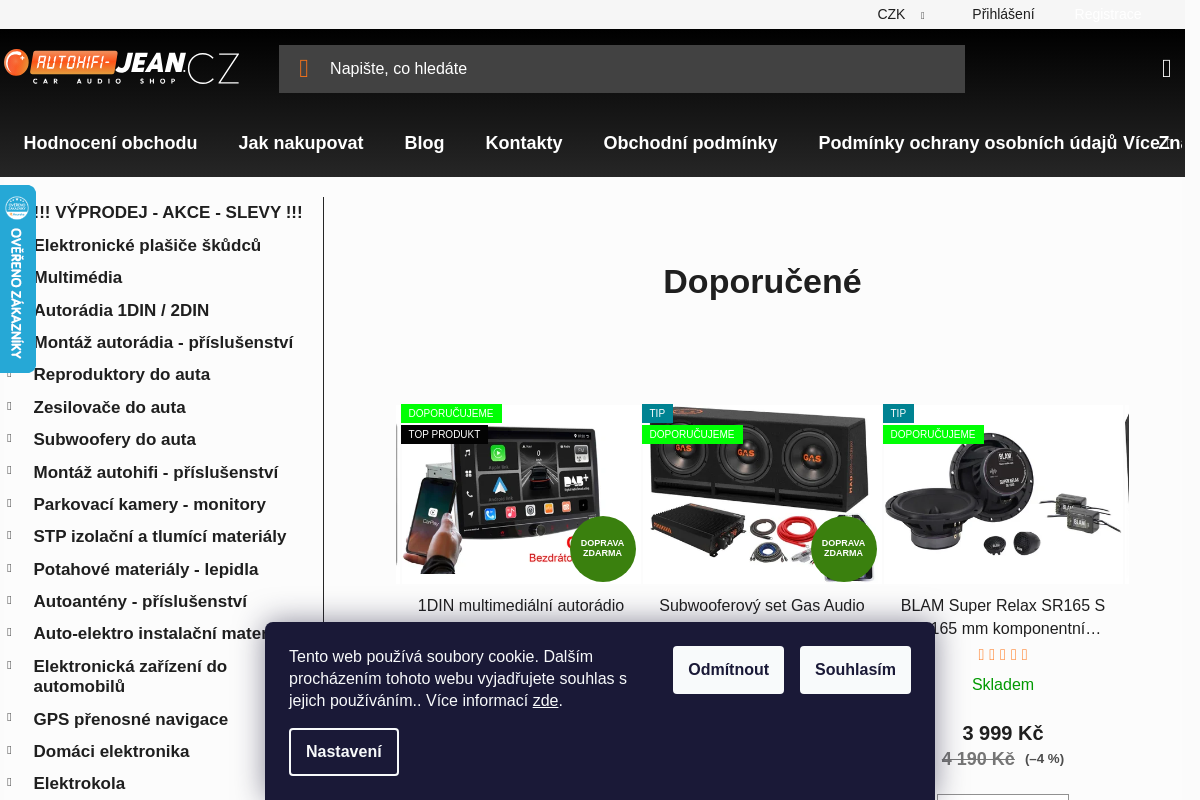Open Podmínky ochrany osobních údajů
Screen dimensions: 1200x800
coord(968,143)
